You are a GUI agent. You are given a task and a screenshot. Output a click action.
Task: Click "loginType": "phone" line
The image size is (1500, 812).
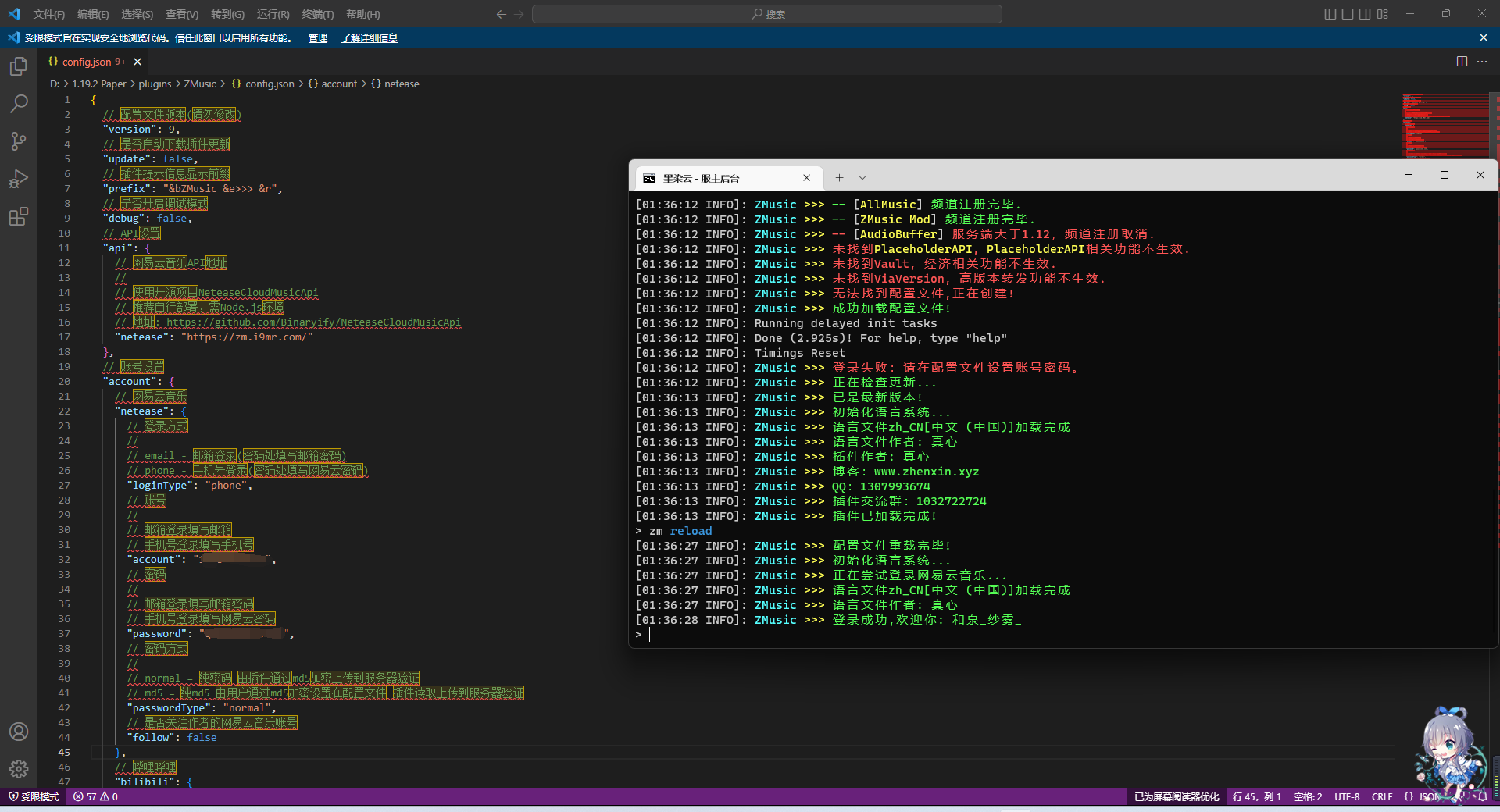click(x=189, y=486)
